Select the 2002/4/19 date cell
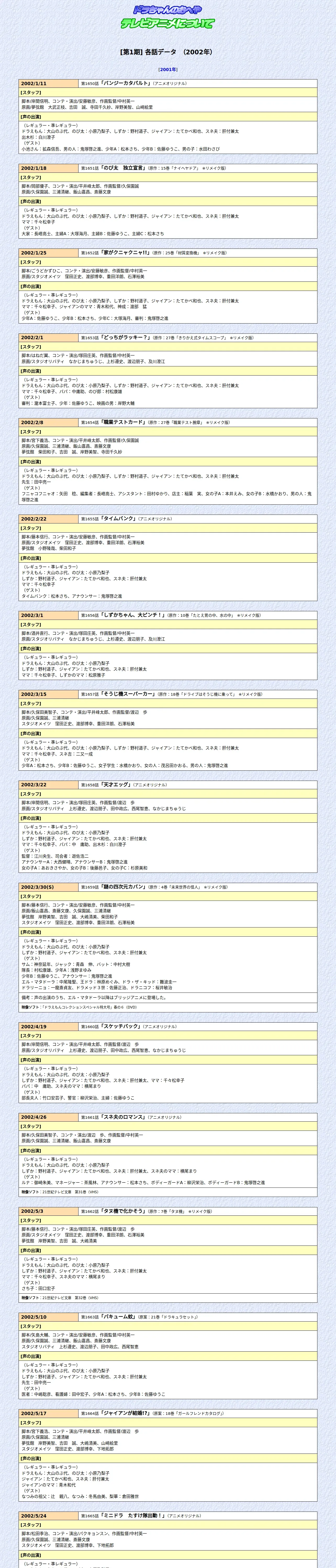 pos(49,1026)
